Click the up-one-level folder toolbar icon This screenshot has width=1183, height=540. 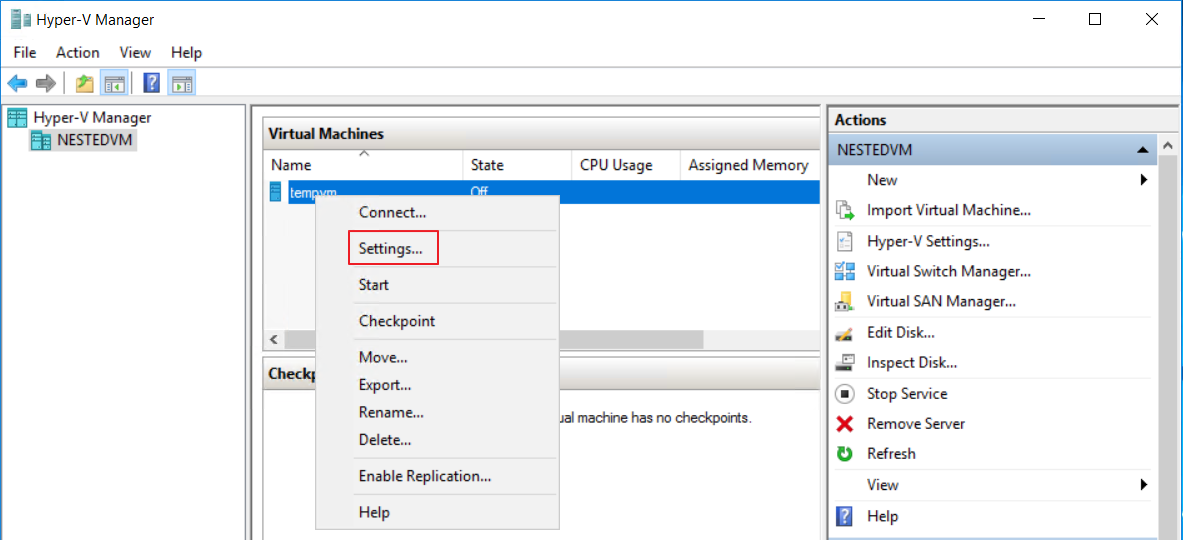(x=85, y=83)
